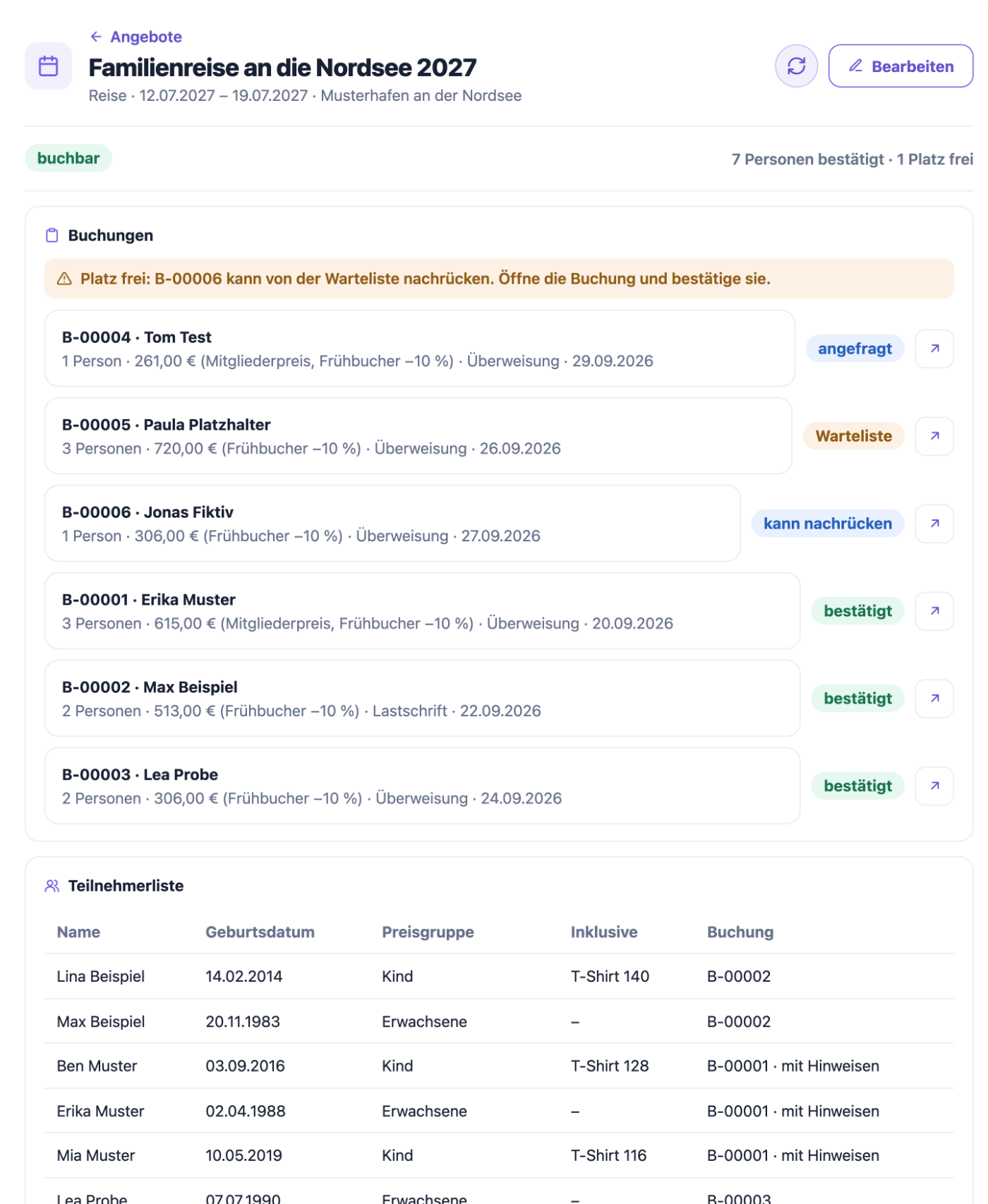The height and width of the screenshot is (1204, 988).
Task: Click 'B-00001 · mit Hinweisen' in Erika Muster row
Action: [x=793, y=1112]
